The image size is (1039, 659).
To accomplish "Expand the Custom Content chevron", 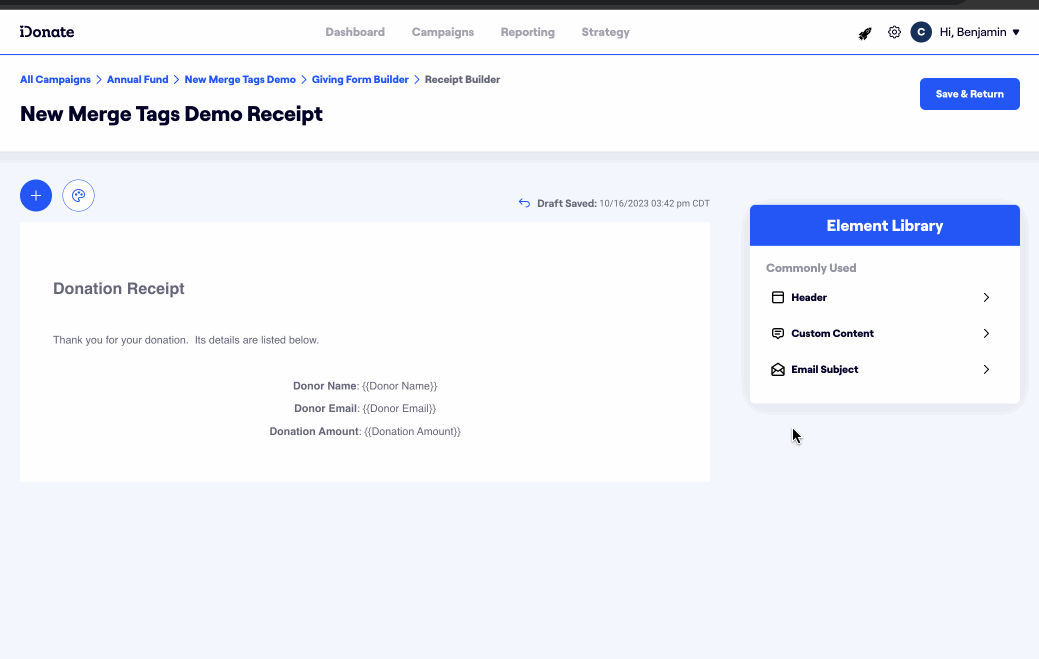I will point(986,334).
